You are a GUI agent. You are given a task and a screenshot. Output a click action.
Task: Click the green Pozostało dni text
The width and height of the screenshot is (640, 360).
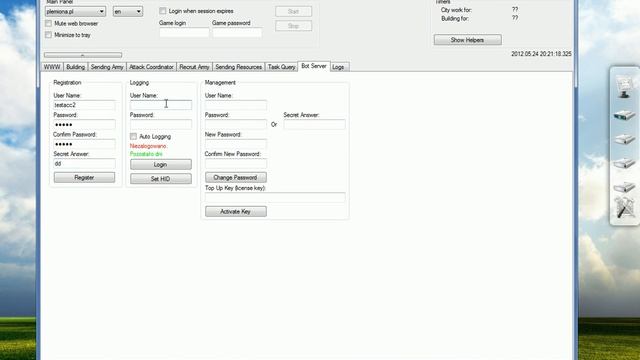(146, 154)
